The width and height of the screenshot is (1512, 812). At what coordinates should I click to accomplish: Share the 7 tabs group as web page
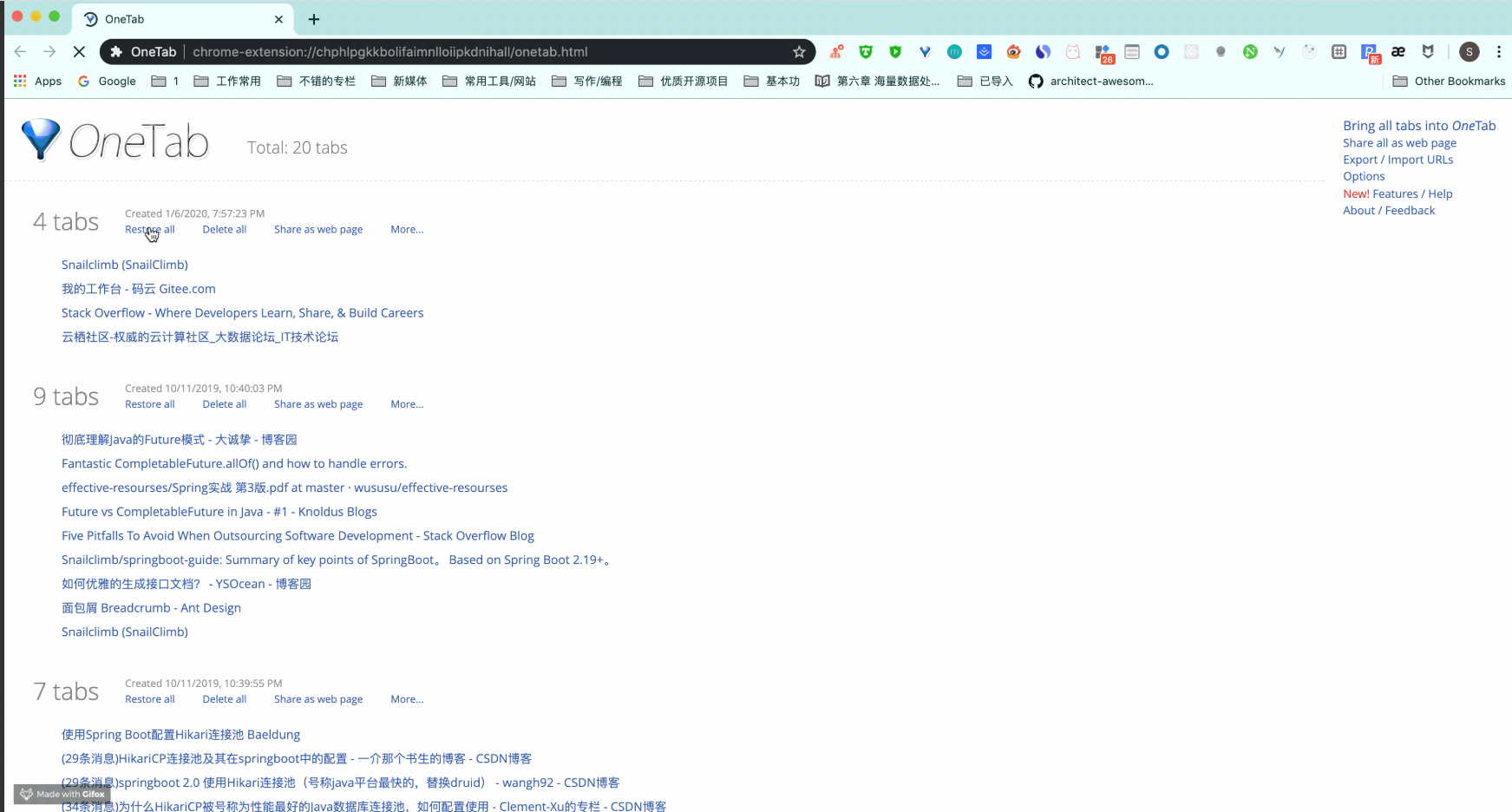coord(318,699)
